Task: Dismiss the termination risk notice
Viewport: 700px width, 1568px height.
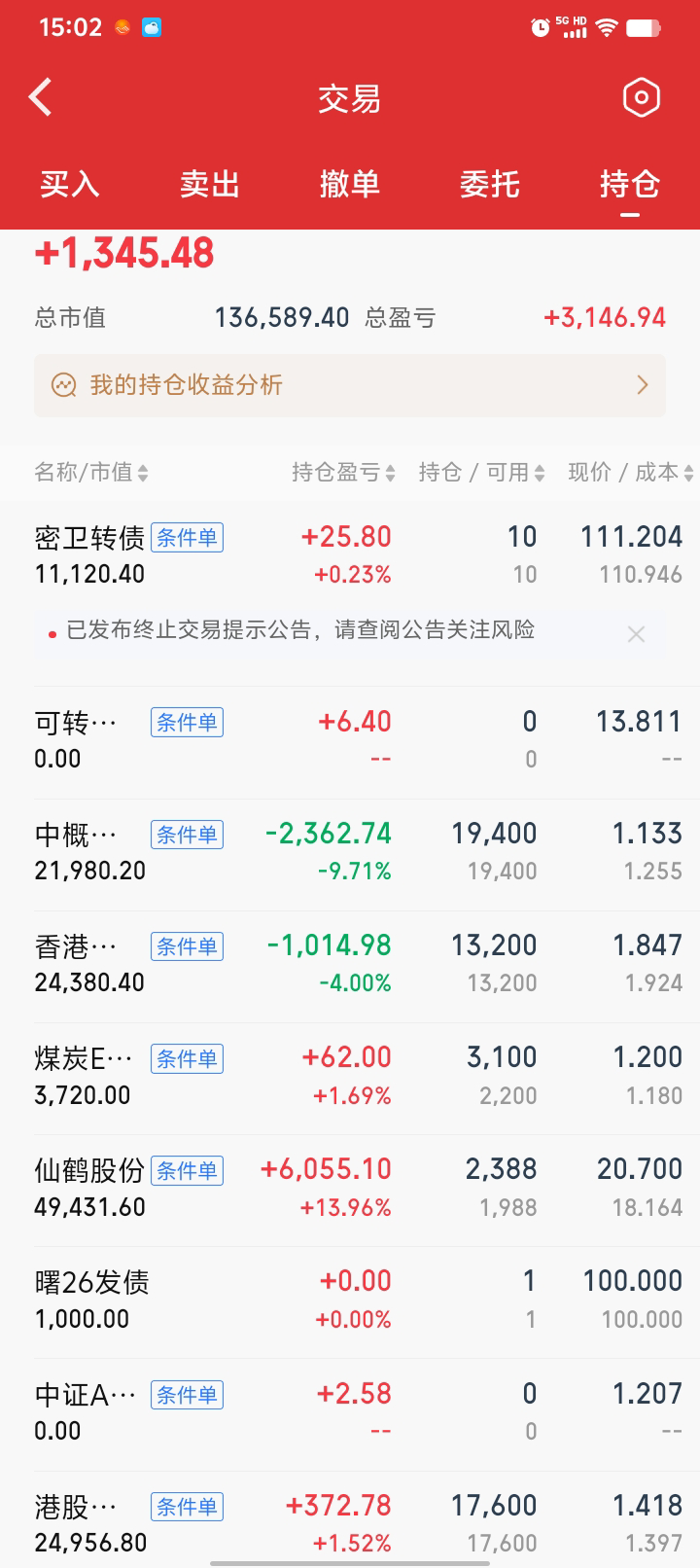Action: click(x=636, y=634)
